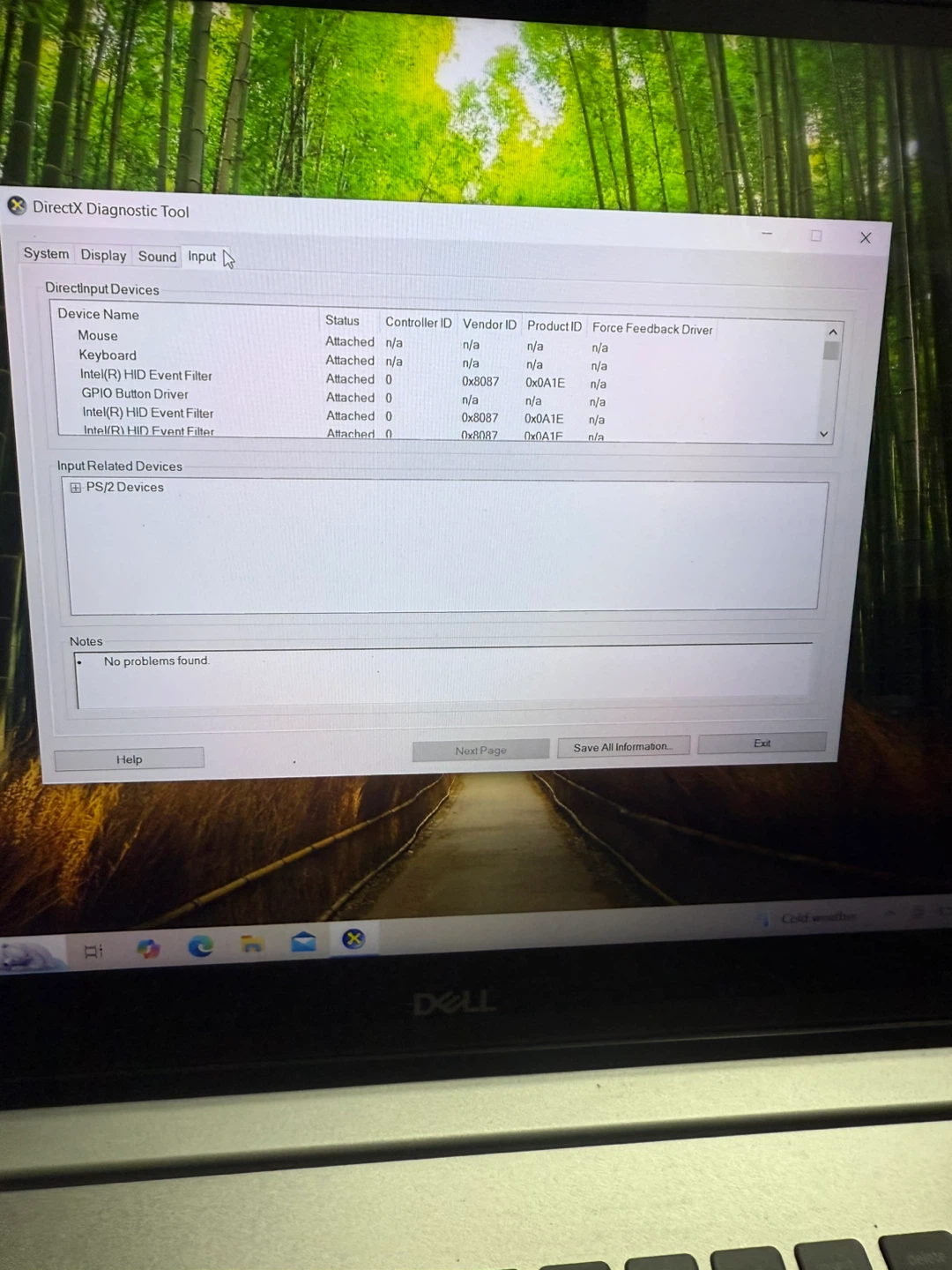The width and height of the screenshot is (952, 1270).
Task: Open the Sound tab
Action: coord(157,257)
